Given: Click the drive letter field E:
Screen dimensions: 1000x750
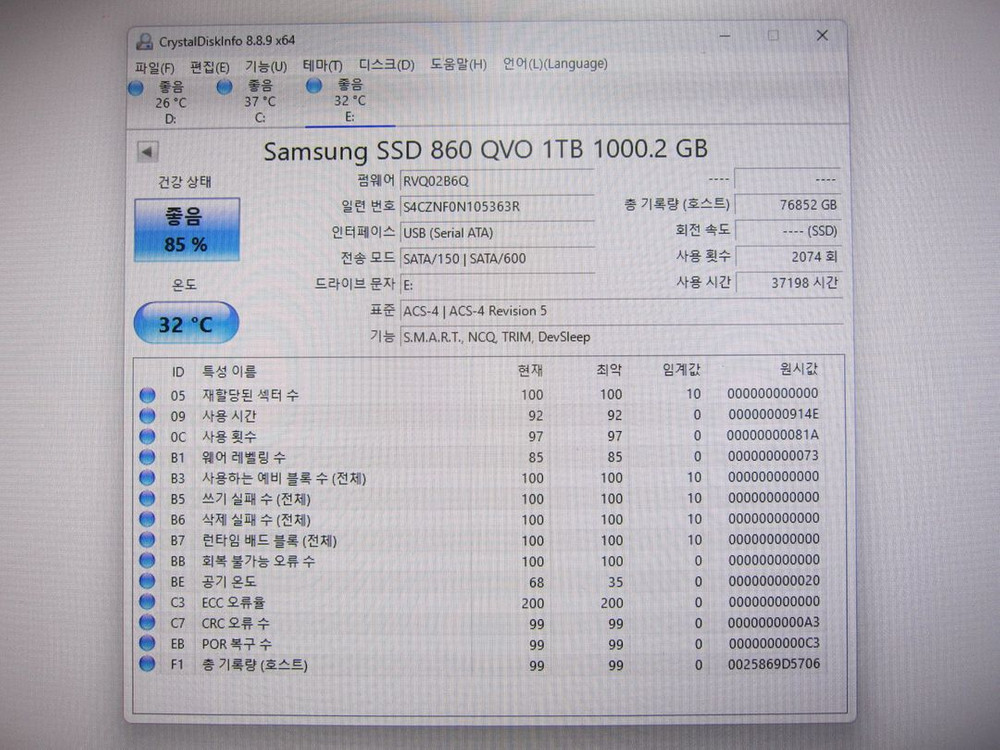Looking at the screenshot, I should click(497, 284).
